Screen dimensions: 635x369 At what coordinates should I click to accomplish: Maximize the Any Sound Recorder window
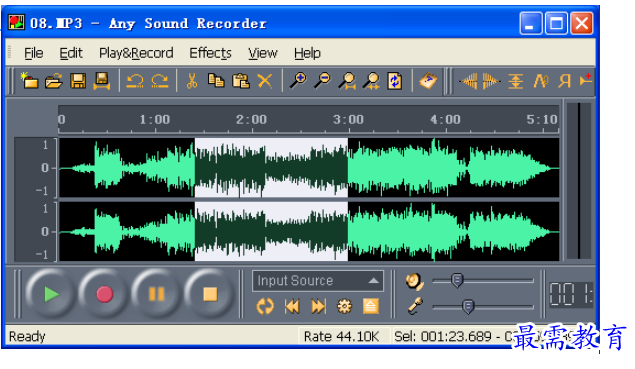(x=556, y=23)
